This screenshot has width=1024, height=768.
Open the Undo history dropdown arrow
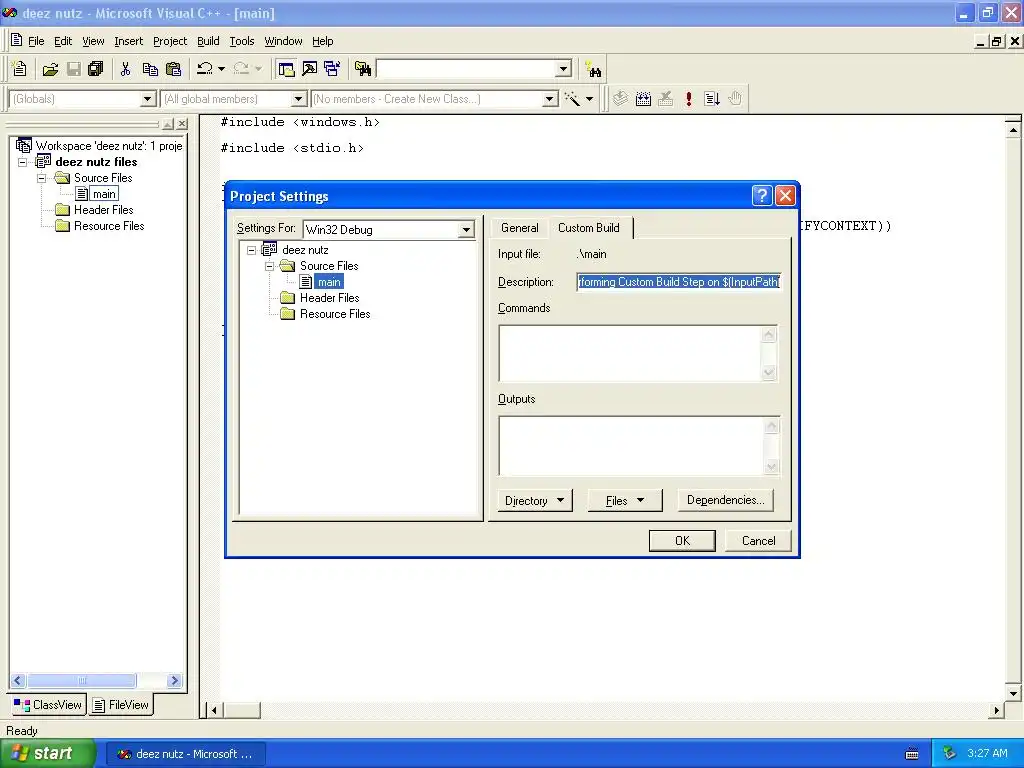click(221, 69)
